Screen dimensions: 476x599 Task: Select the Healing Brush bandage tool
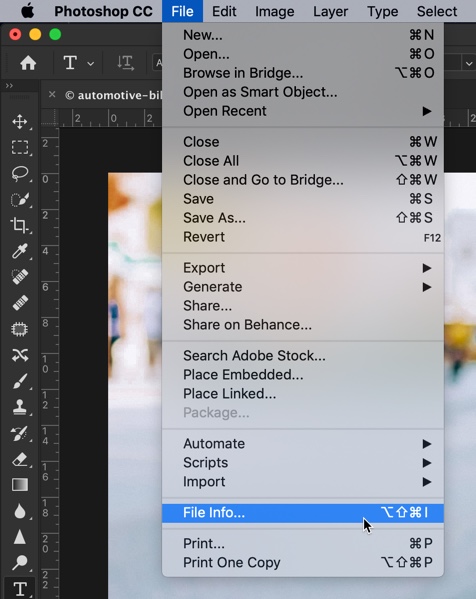click(19, 303)
